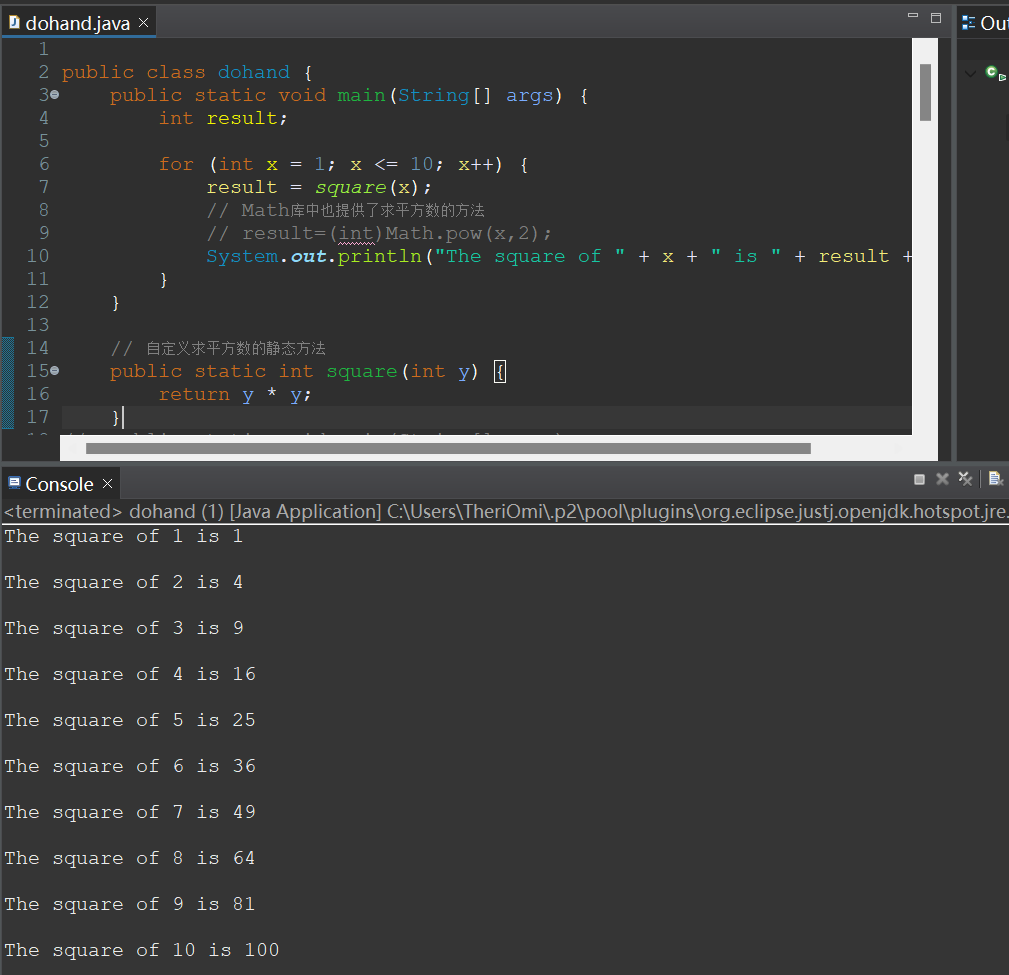Click console line 'The square of 2 is 4'
Screen dimensions: 1009x975
pos(124,582)
